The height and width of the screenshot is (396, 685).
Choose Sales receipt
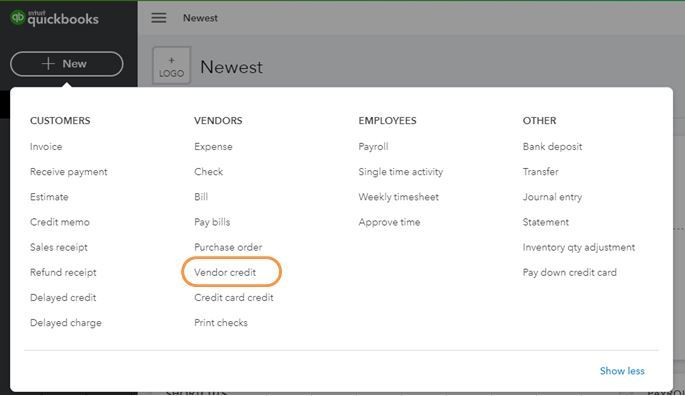tap(59, 247)
